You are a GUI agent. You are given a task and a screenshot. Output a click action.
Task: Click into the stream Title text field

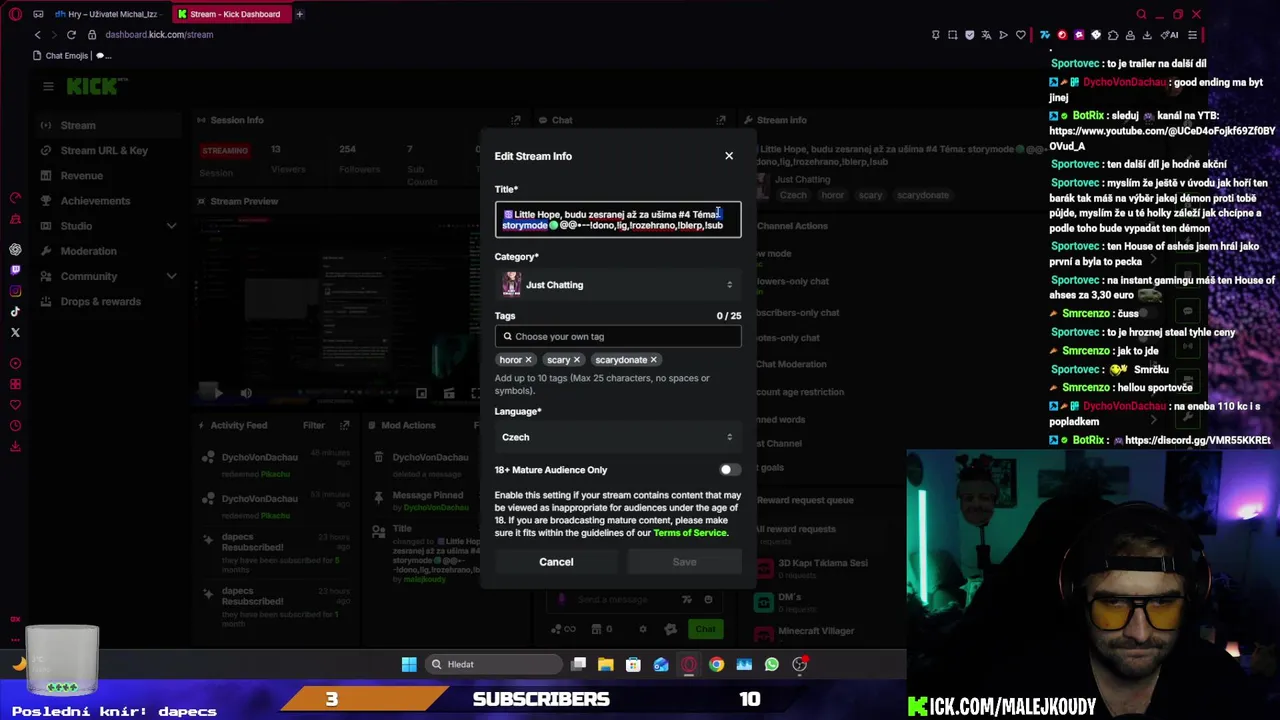tap(618, 219)
